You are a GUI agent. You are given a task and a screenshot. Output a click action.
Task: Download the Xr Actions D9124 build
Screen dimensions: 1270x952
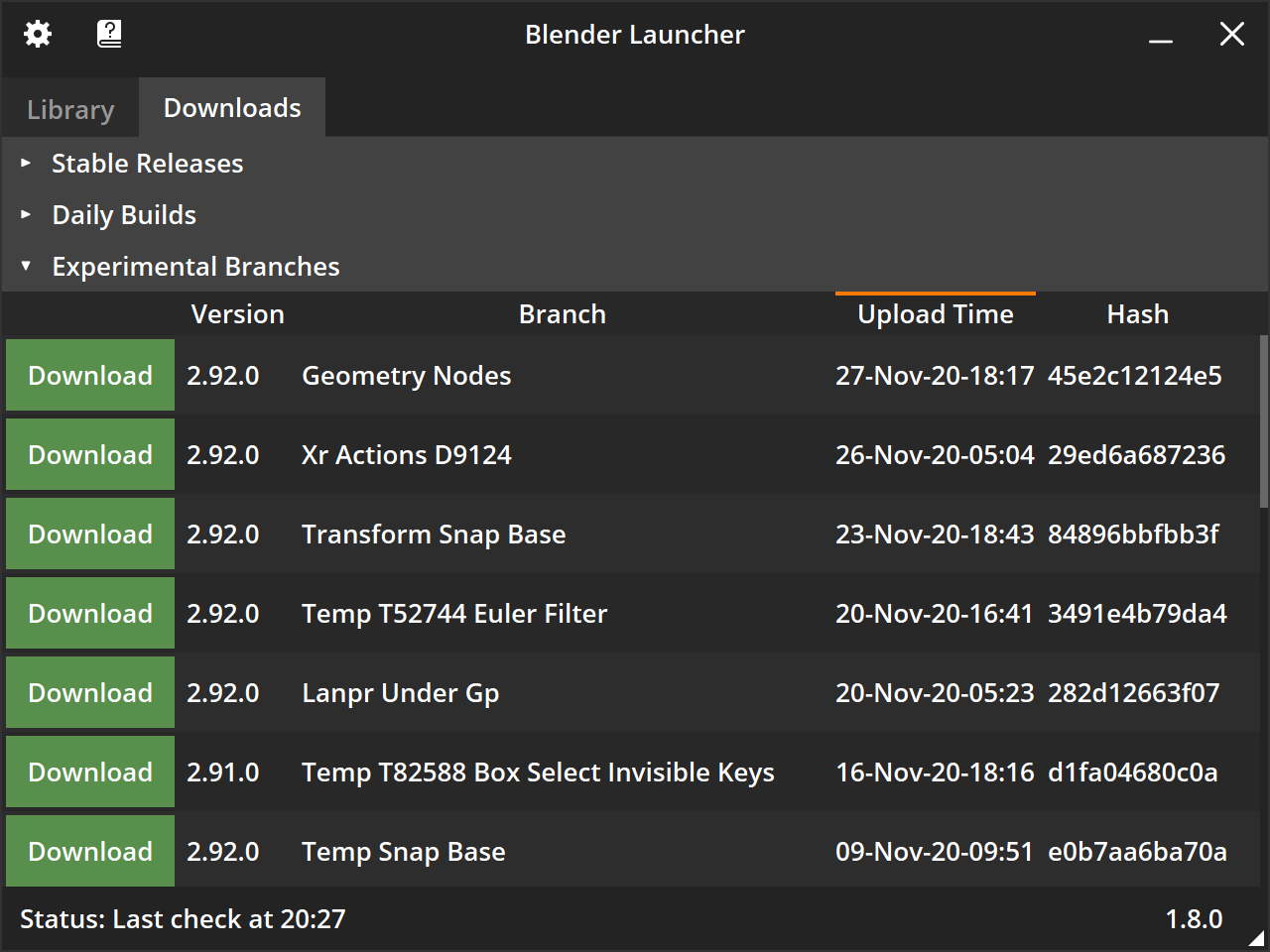(x=90, y=454)
